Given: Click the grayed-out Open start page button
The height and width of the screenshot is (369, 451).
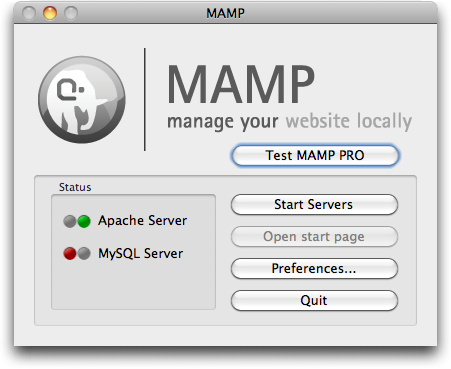Looking at the screenshot, I should [x=314, y=236].
